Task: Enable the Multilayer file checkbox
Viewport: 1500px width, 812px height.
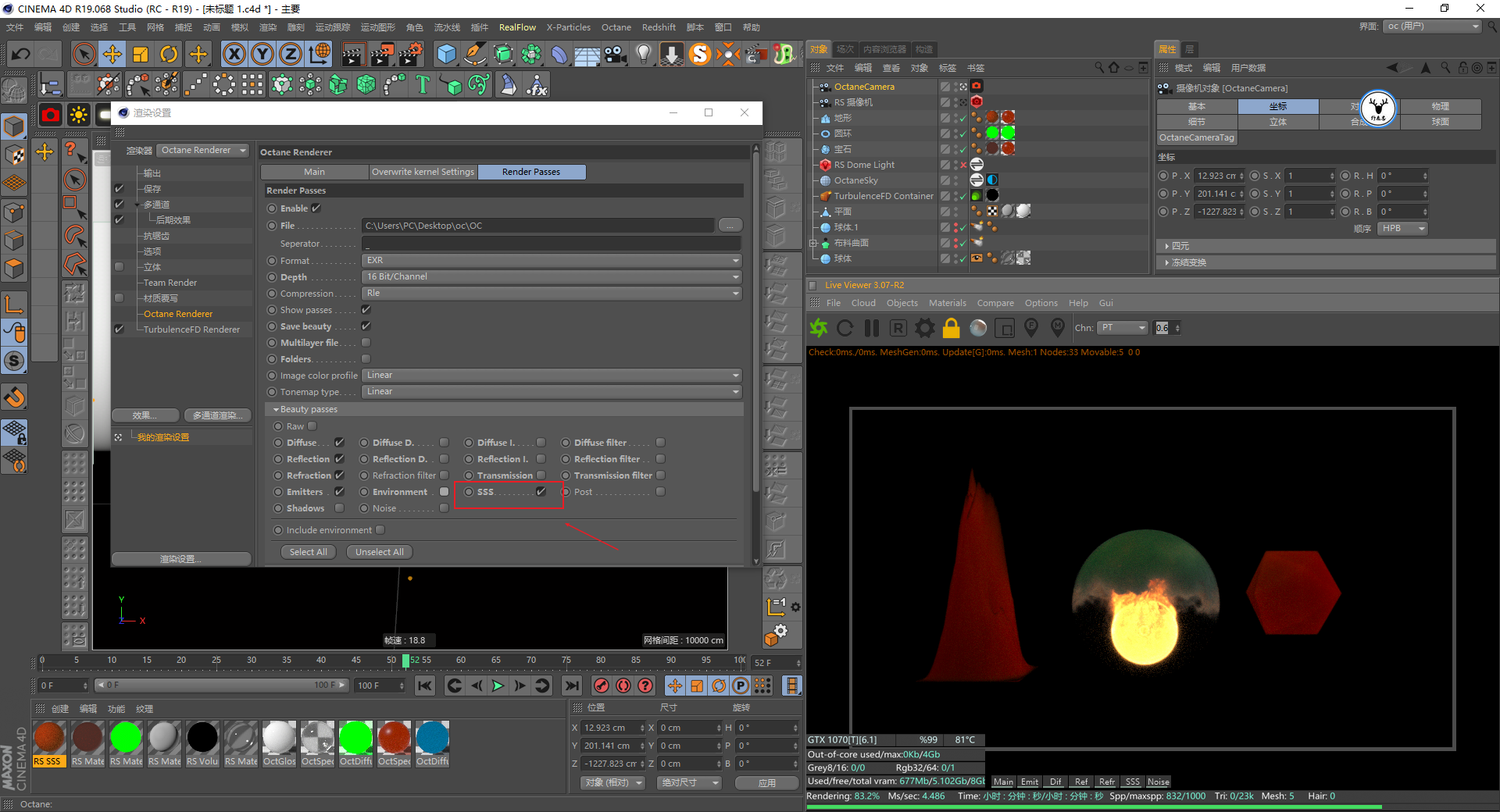Action: tap(366, 343)
